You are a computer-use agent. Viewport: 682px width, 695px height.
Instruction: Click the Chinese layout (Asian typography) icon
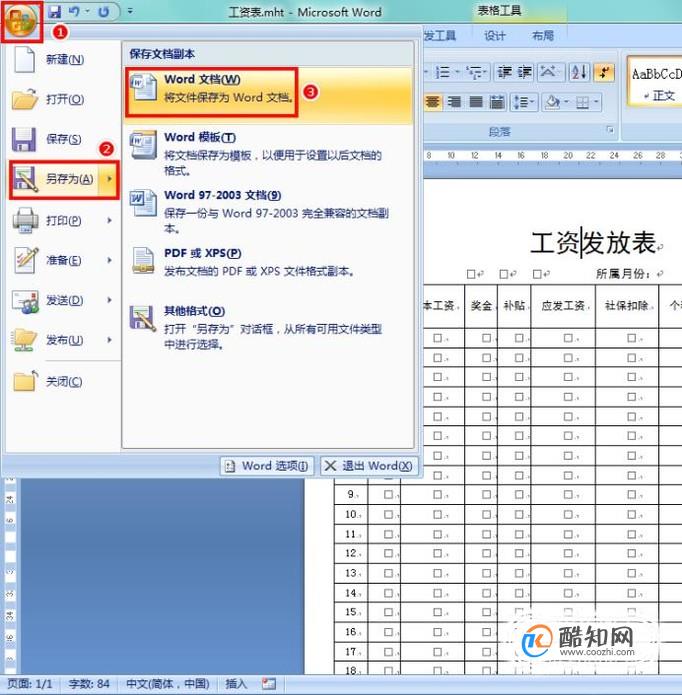point(549,72)
